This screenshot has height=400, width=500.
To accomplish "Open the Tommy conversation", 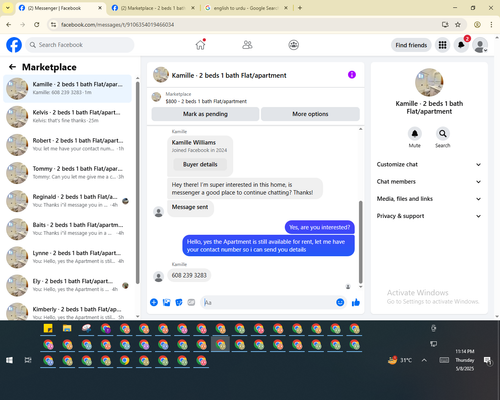I will point(67,173).
